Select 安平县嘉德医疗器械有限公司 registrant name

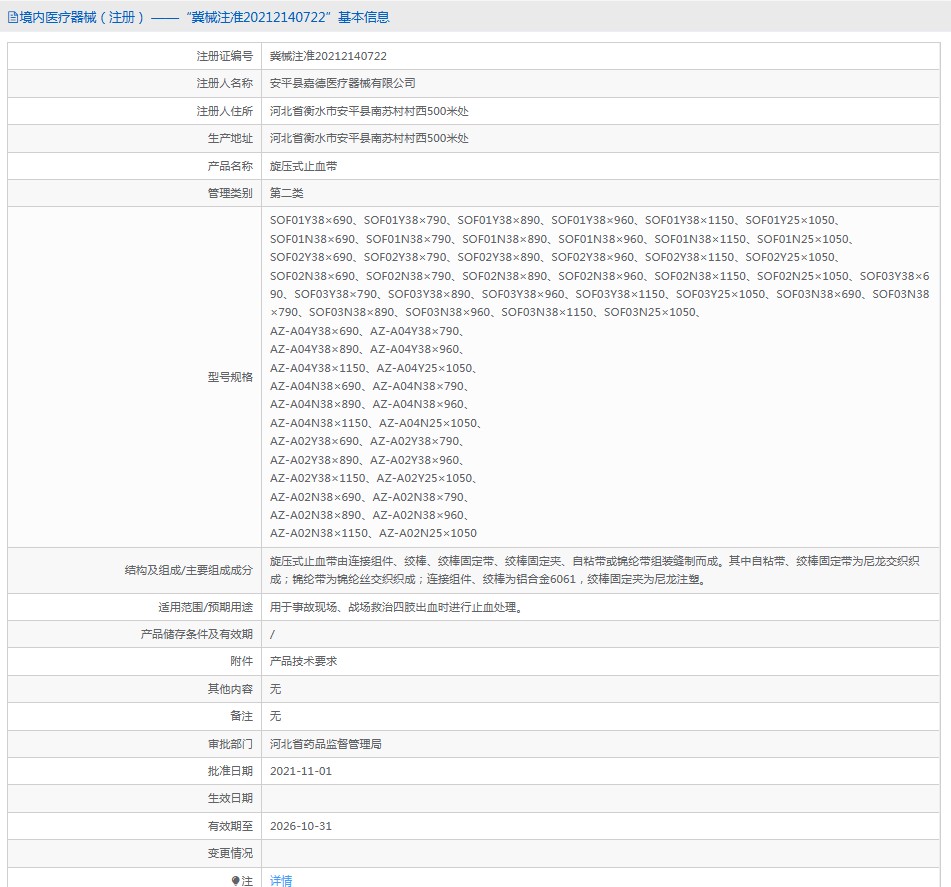click(343, 84)
